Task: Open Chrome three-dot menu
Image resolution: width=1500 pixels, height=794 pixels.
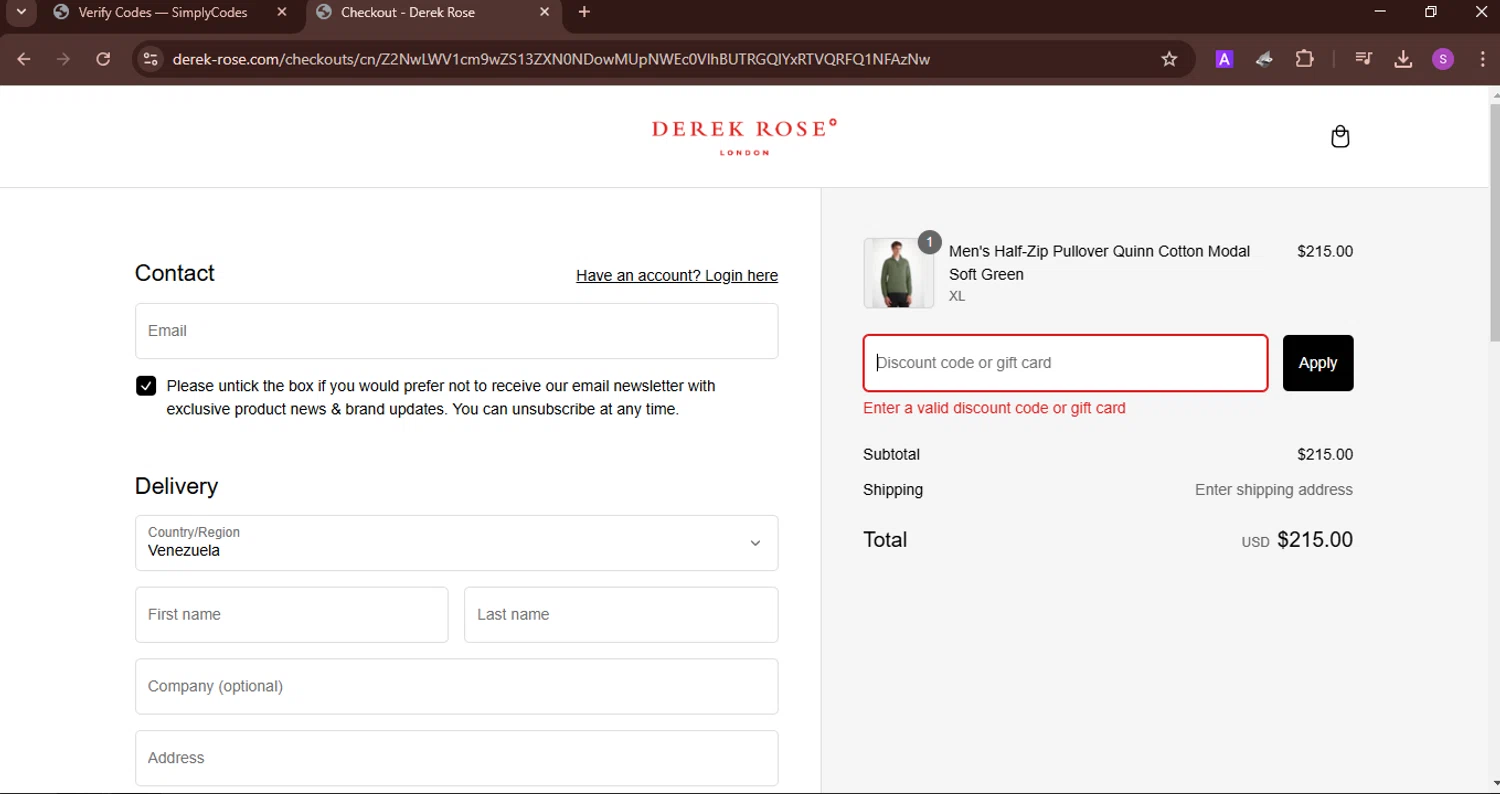Action: 1482,59
